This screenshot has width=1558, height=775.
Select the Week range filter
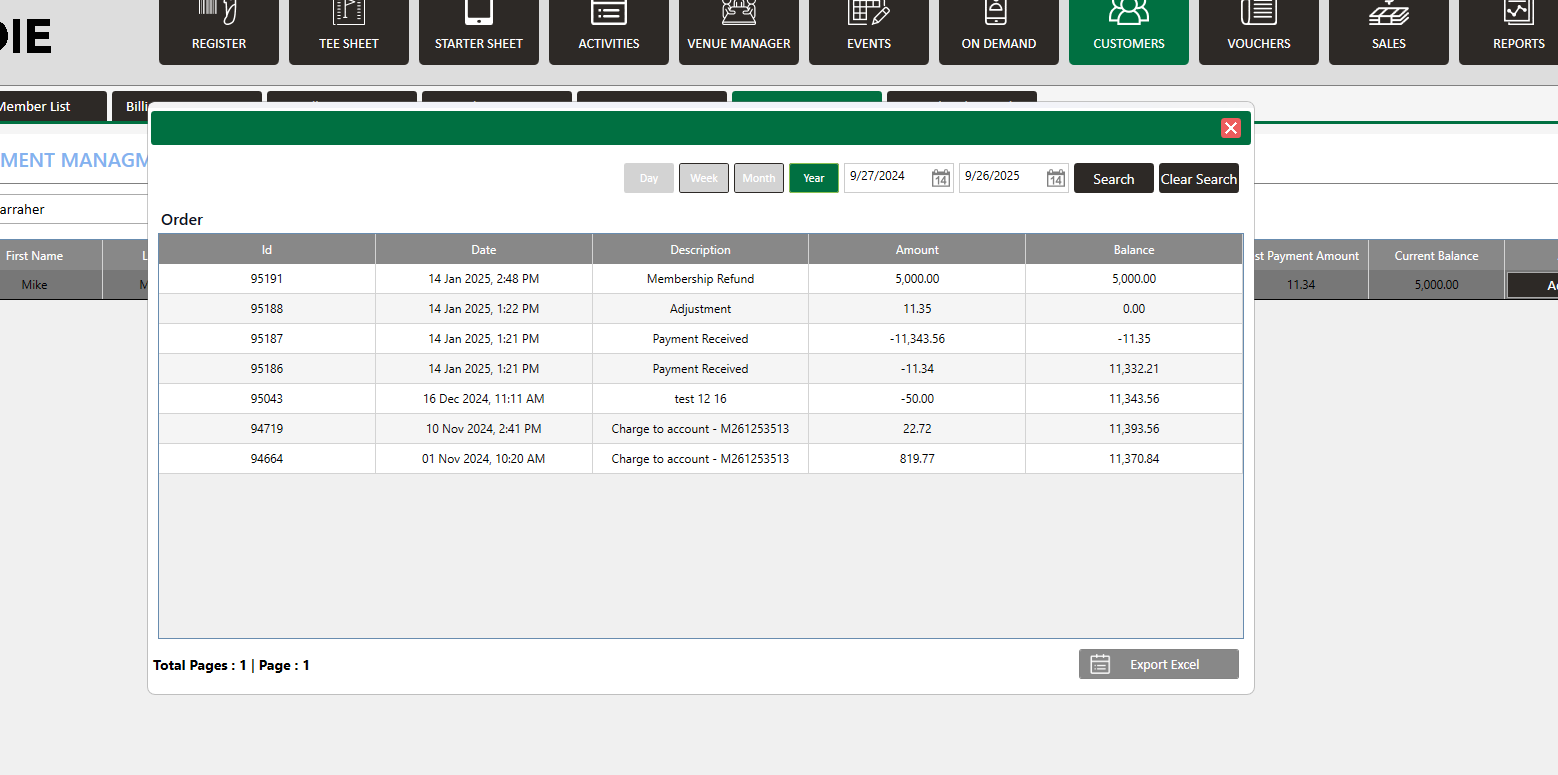point(704,178)
